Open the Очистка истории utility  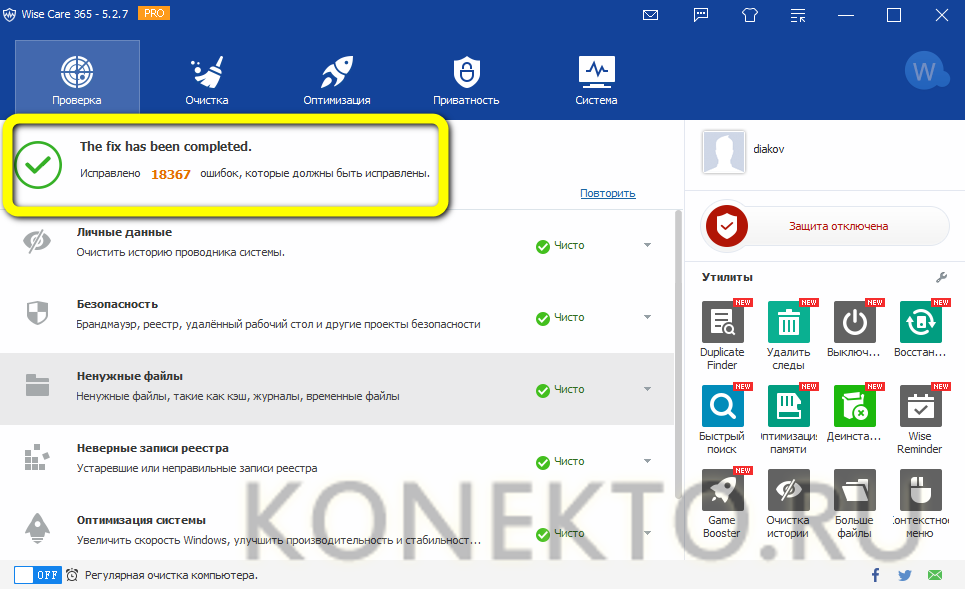[788, 503]
